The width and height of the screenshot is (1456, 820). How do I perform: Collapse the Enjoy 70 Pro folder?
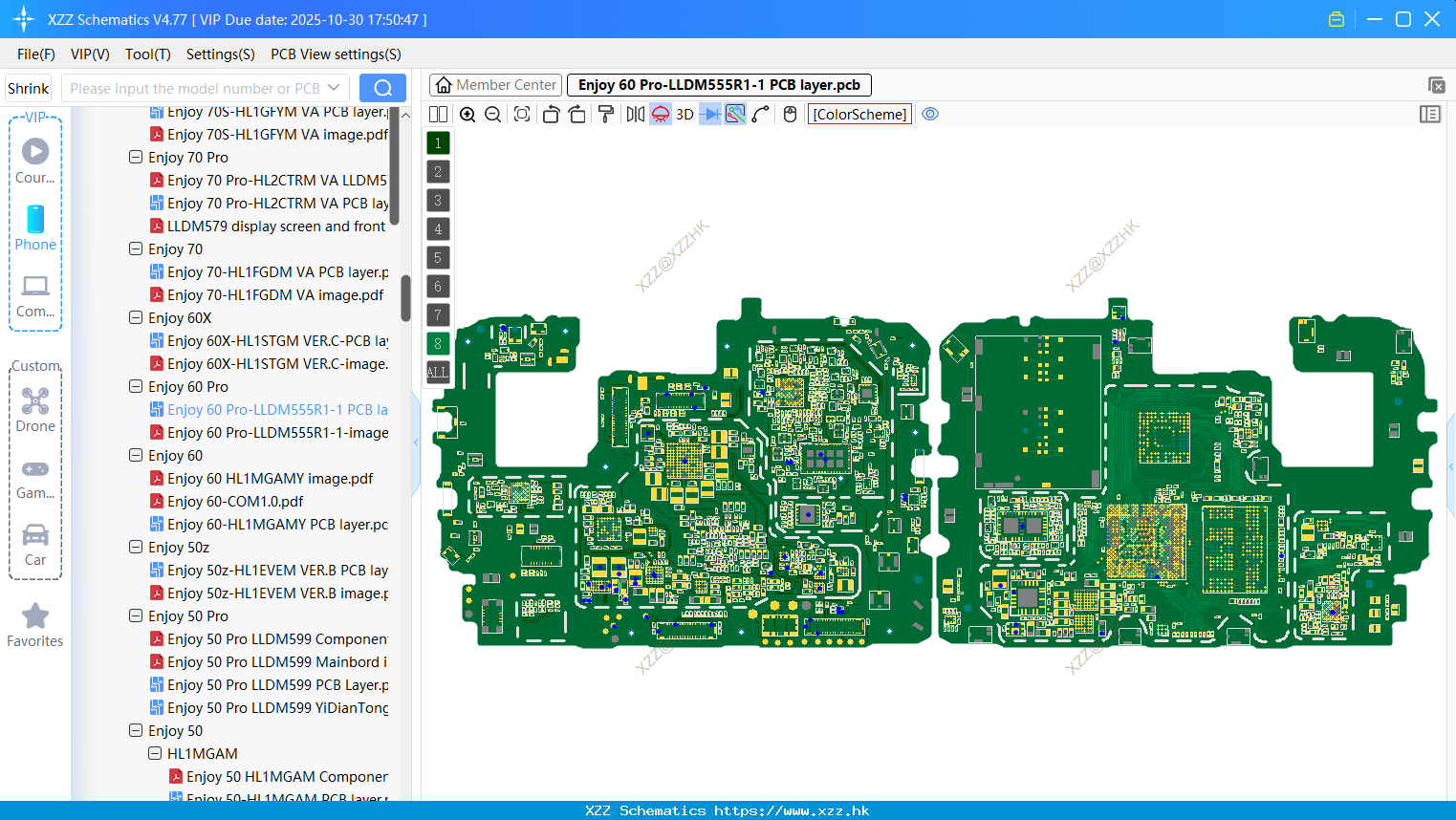(136, 157)
